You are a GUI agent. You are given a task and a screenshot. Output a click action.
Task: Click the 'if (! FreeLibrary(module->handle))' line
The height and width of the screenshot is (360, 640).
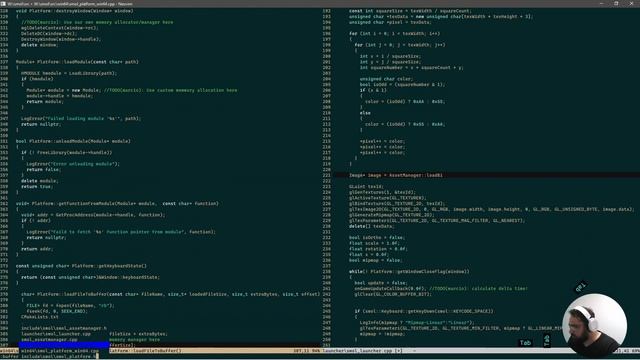pyautogui.click(x=67, y=153)
